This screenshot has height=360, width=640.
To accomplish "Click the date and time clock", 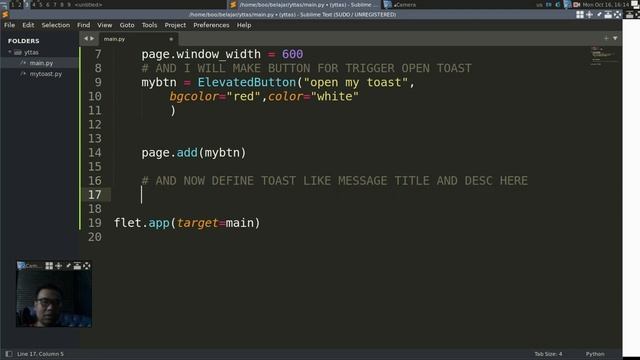I will click(x=606, y=4).
